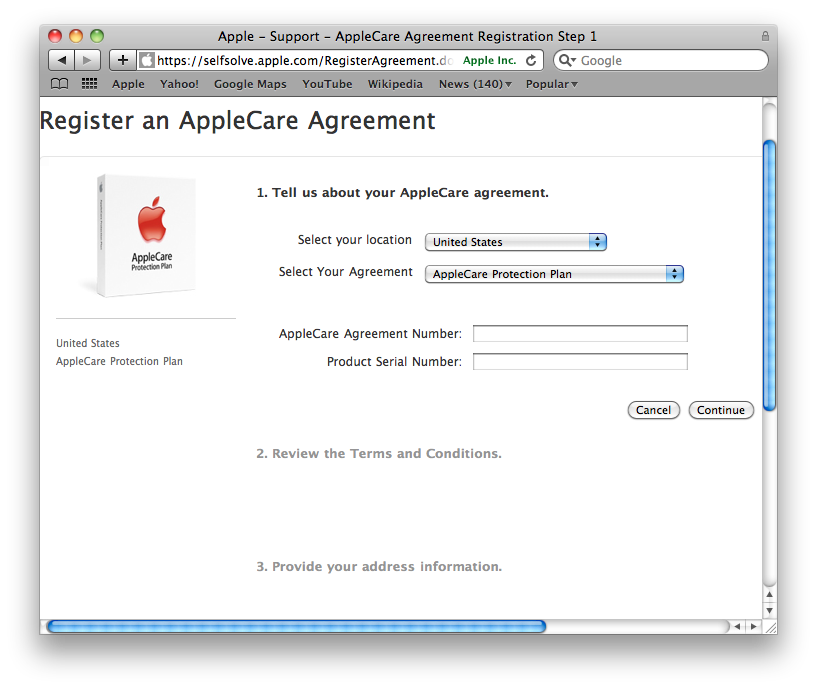817x689 pixels.
Task: Click sidebar "AppleCare Protection Plan" text
Action: [119, 361]
